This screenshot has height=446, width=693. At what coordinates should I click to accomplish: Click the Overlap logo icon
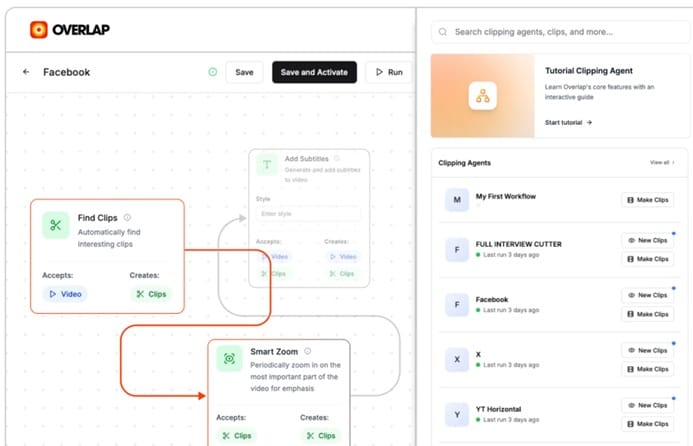pos(39,30)
